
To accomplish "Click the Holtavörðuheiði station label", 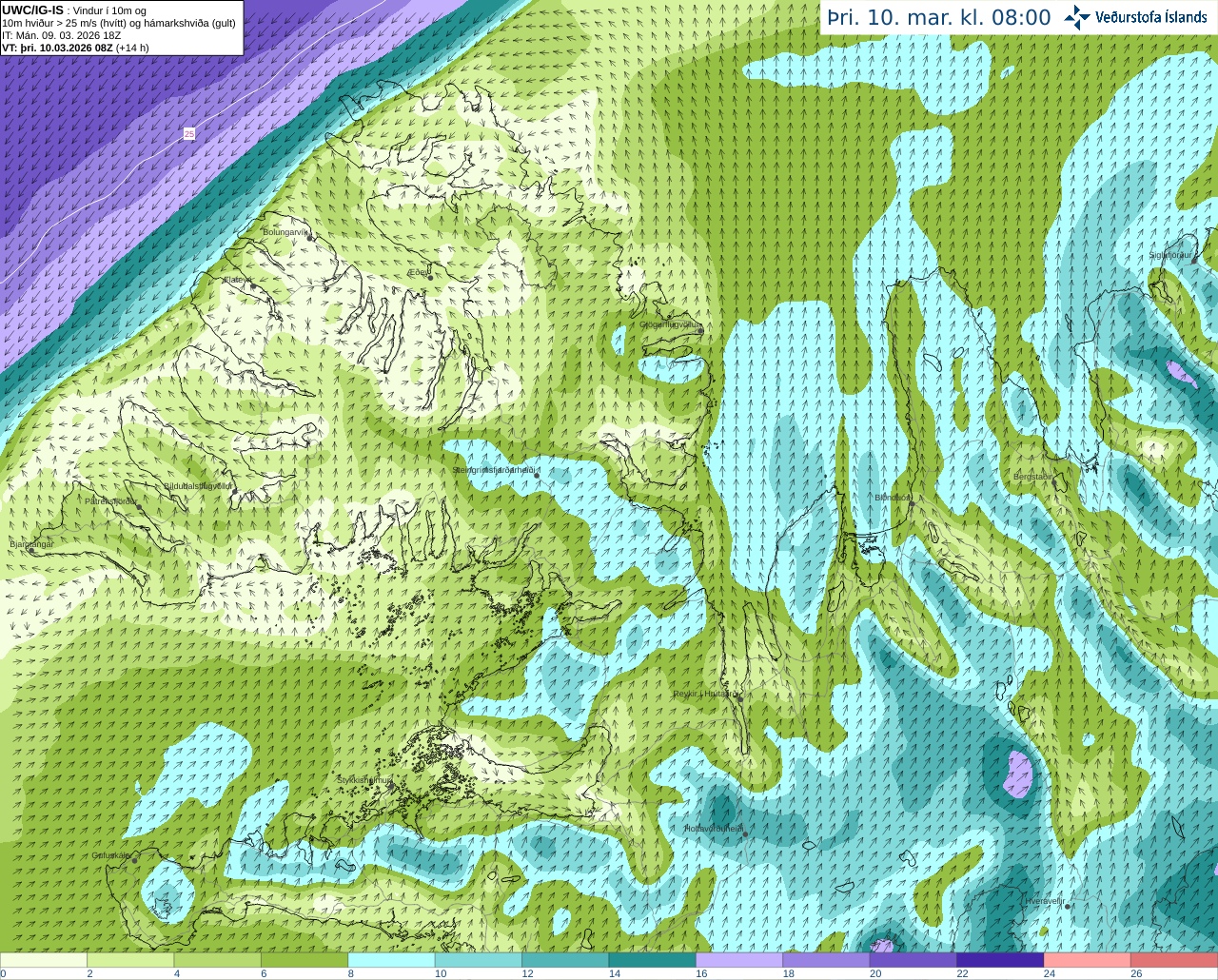I will (x=713, y=830).
